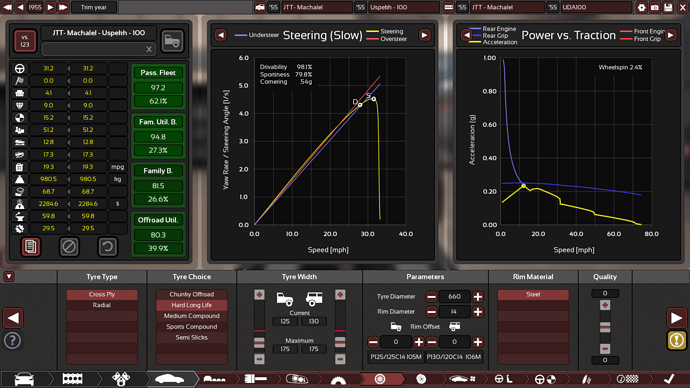Adjust the Quality slider handle

pos(605,327)
